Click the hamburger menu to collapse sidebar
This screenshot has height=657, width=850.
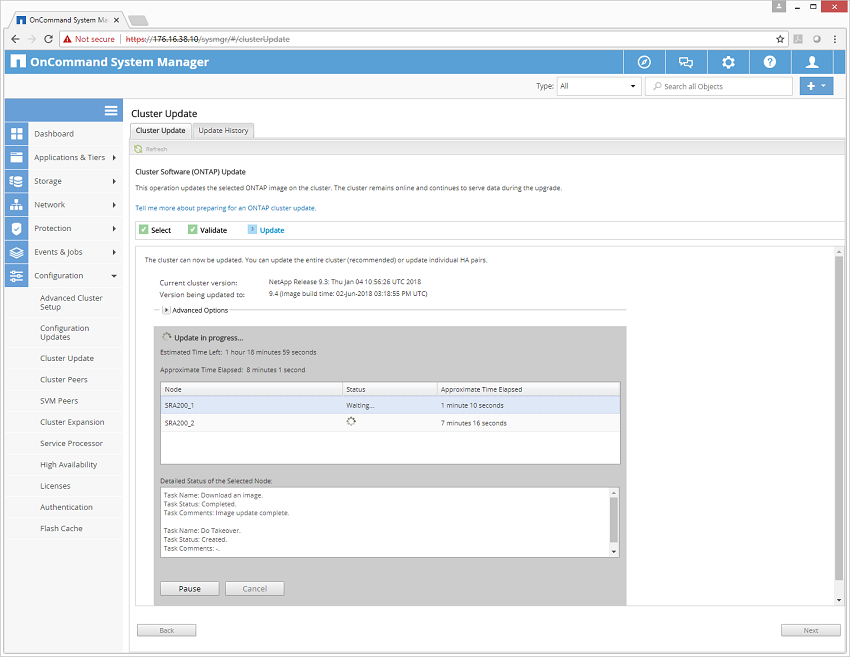click(111, 111)
